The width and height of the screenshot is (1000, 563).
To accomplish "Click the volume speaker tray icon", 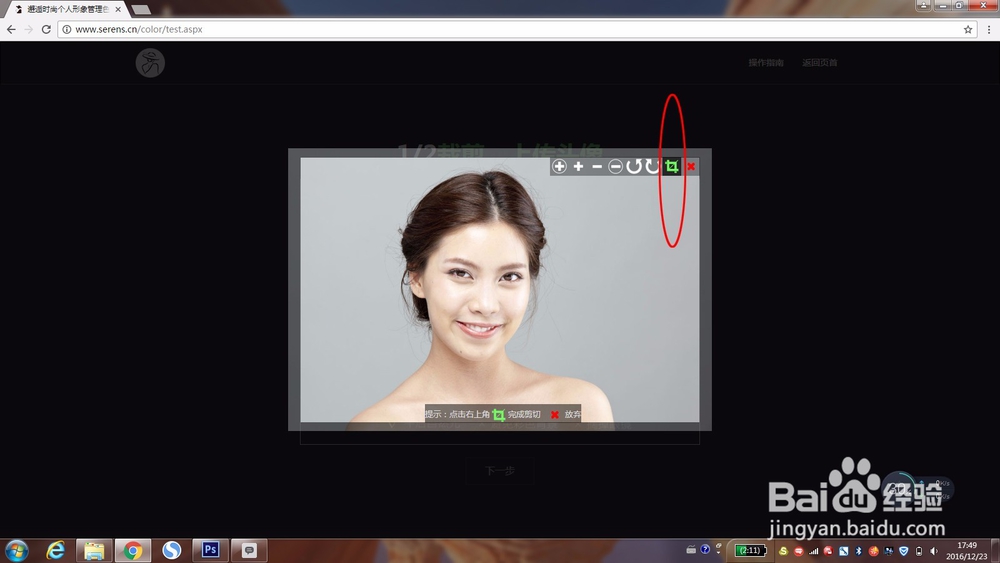I will [934, 551].
